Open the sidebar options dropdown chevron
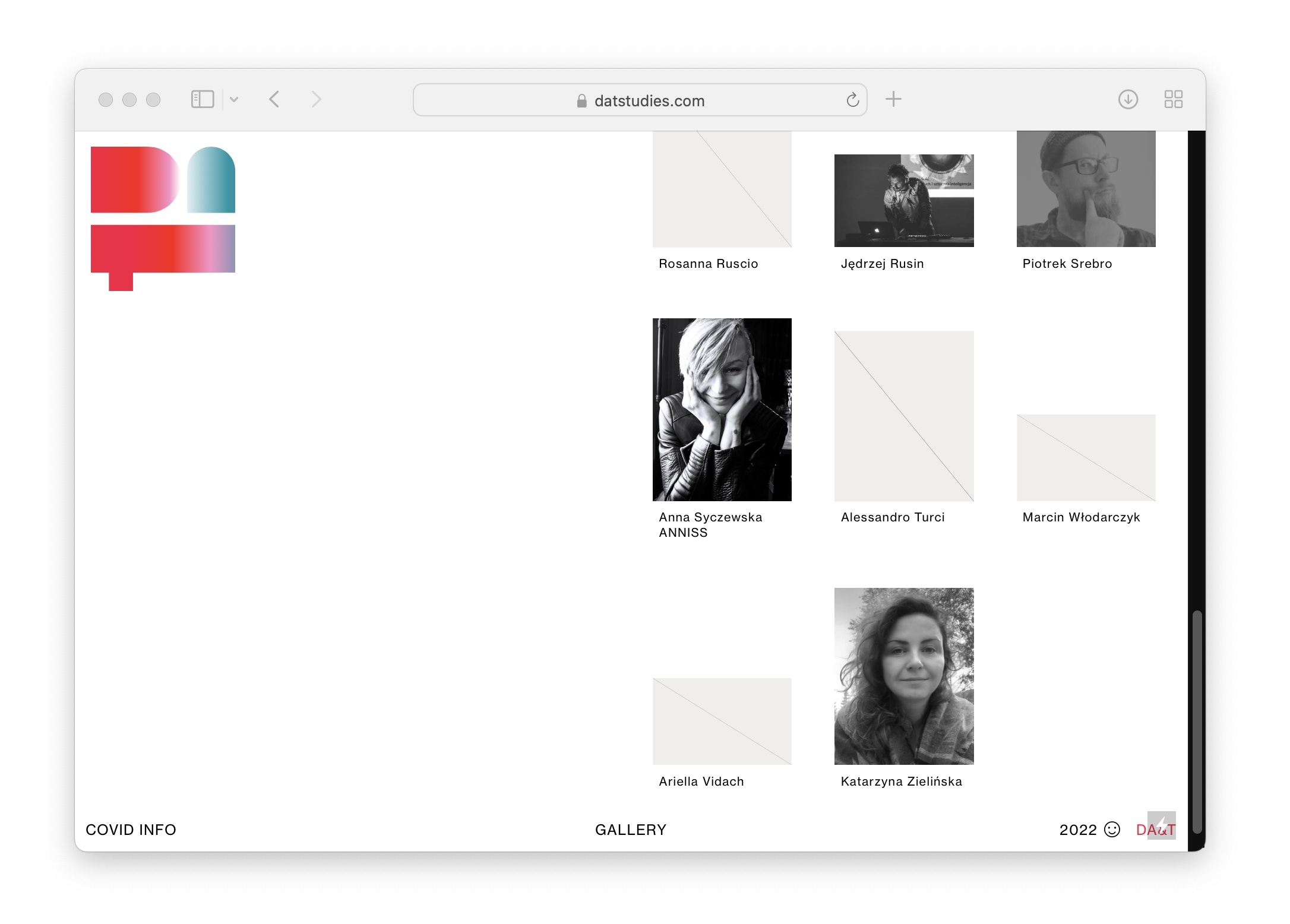The height and width of the screenshot is (924, 1290). [234, 99]
